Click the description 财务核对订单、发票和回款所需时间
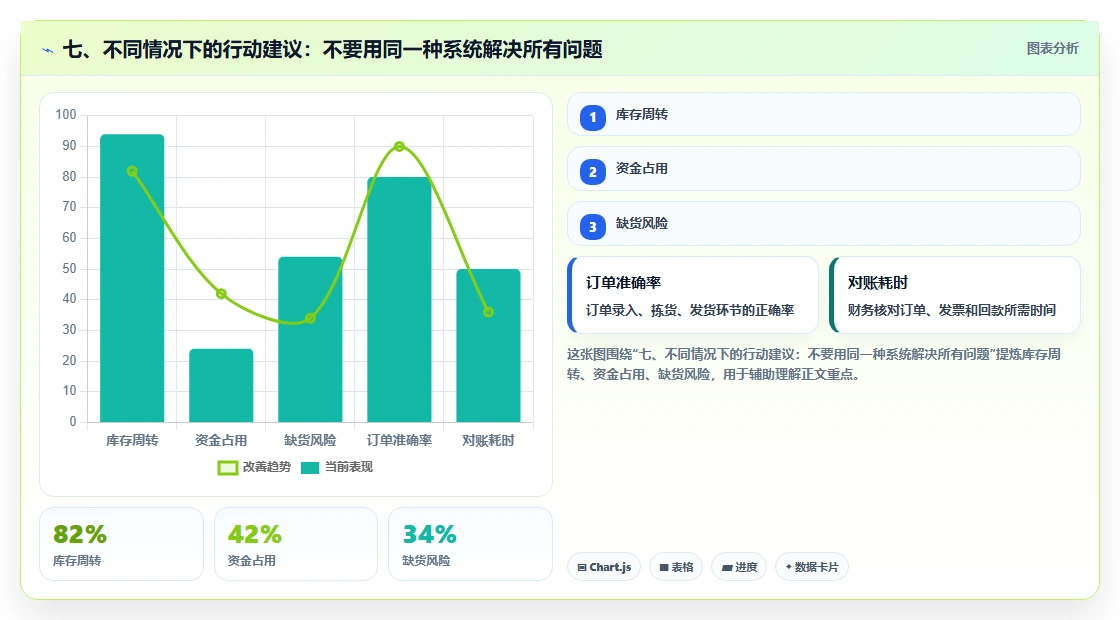The width and height of the screenshot is (1120, 620). [951, 310]
